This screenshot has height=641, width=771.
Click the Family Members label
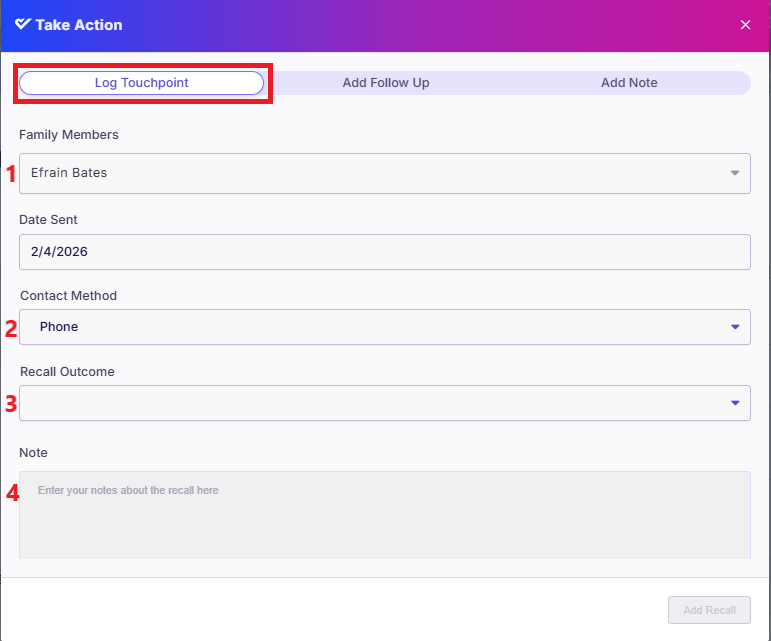point(69,135)
